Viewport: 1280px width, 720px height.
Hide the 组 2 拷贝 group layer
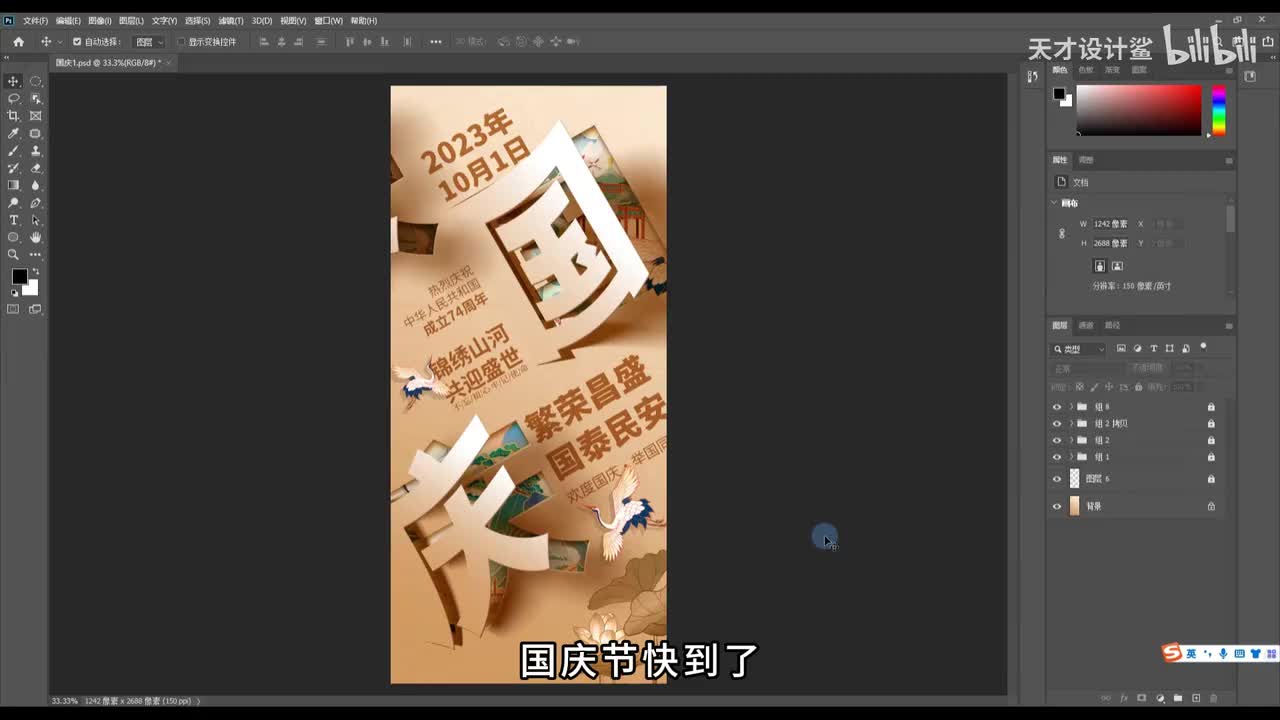(x=1057, y=424)
